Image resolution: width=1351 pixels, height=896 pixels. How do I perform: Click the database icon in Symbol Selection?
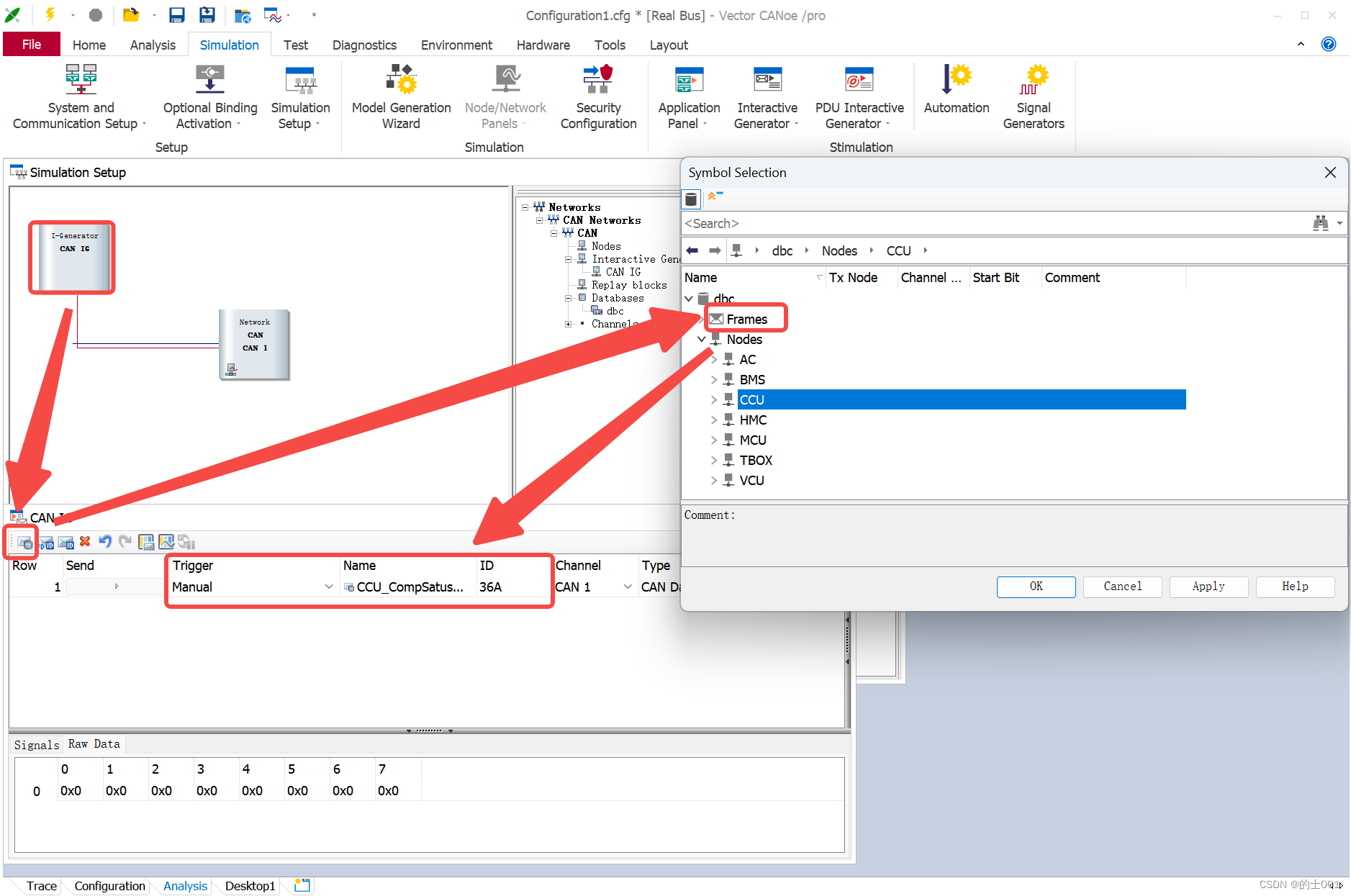[x=691, y=199]
